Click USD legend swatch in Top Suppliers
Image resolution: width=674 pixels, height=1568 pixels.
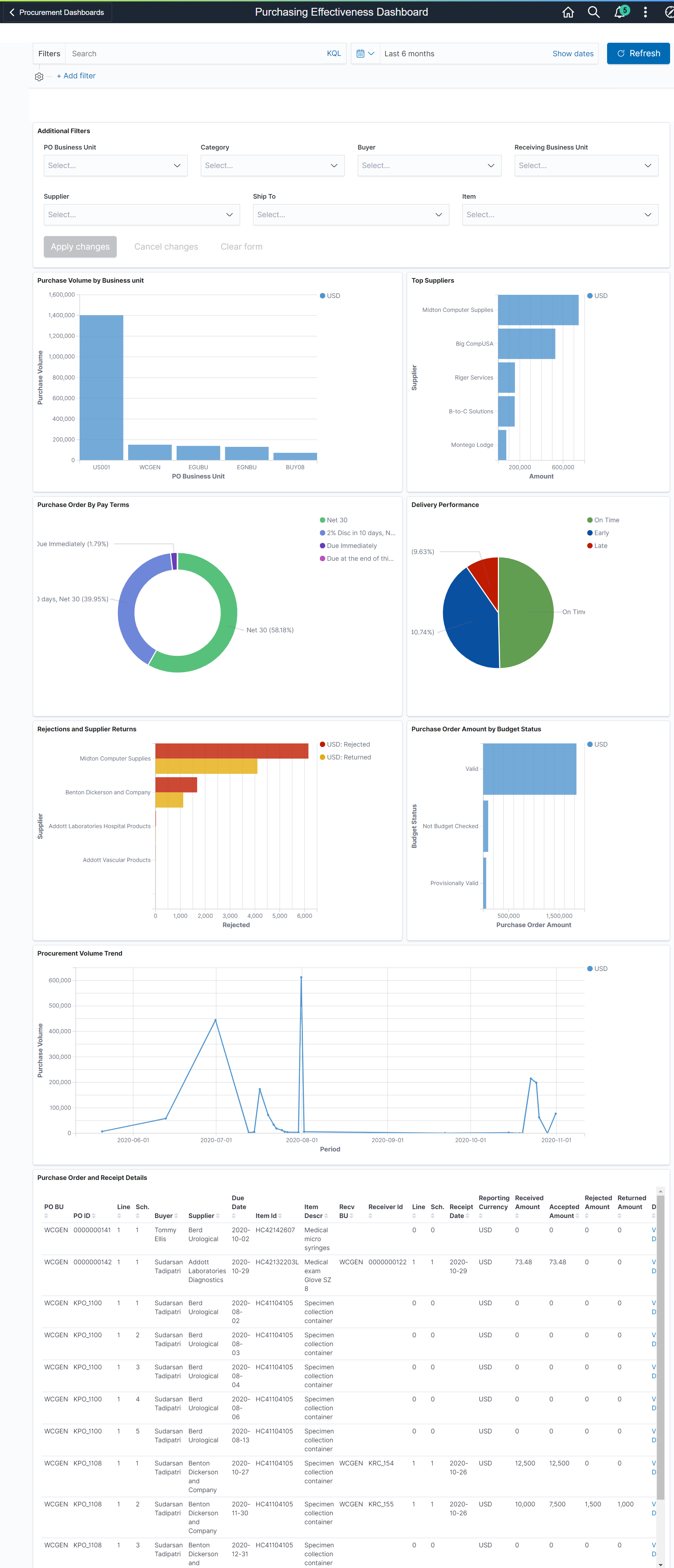pos(589,296)
